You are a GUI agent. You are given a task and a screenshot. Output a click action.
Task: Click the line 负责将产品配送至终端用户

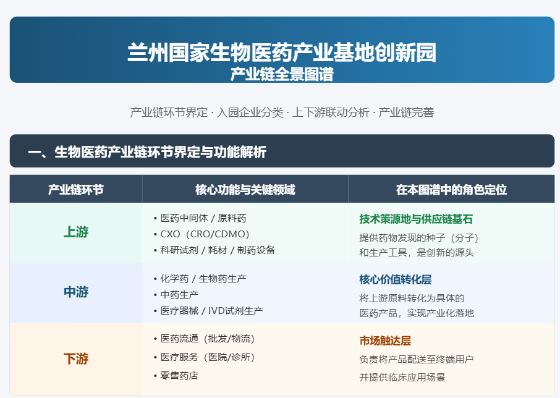pos(416,359)
